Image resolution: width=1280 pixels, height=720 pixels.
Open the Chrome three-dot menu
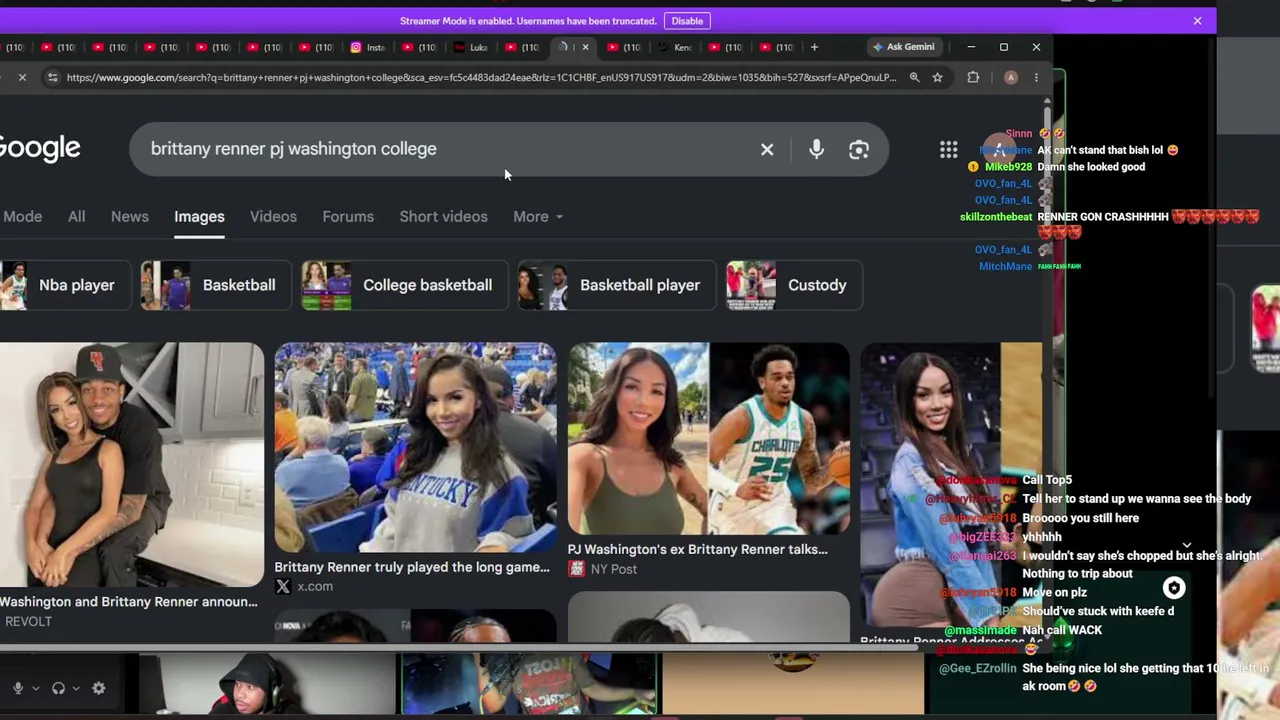pos(1036,77)
